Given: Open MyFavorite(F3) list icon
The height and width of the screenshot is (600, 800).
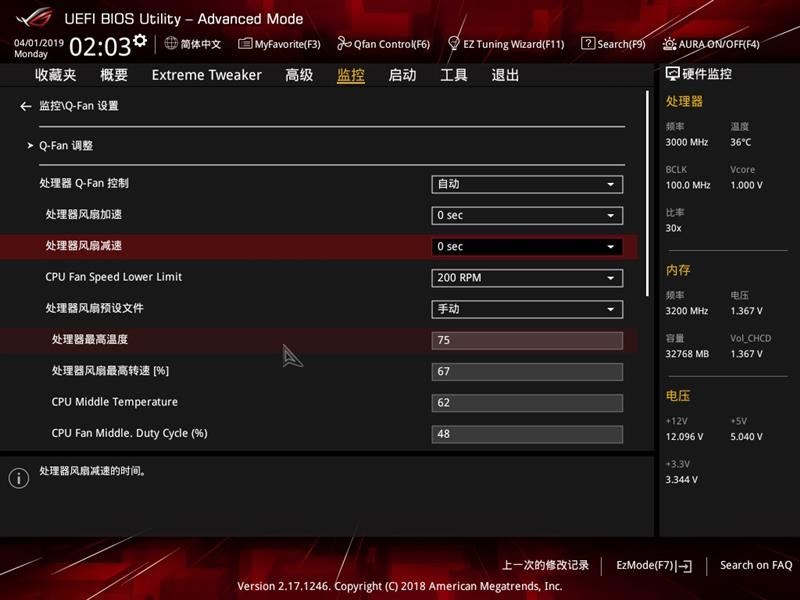Looking at the screenshot, I should (x=245, y=44).
